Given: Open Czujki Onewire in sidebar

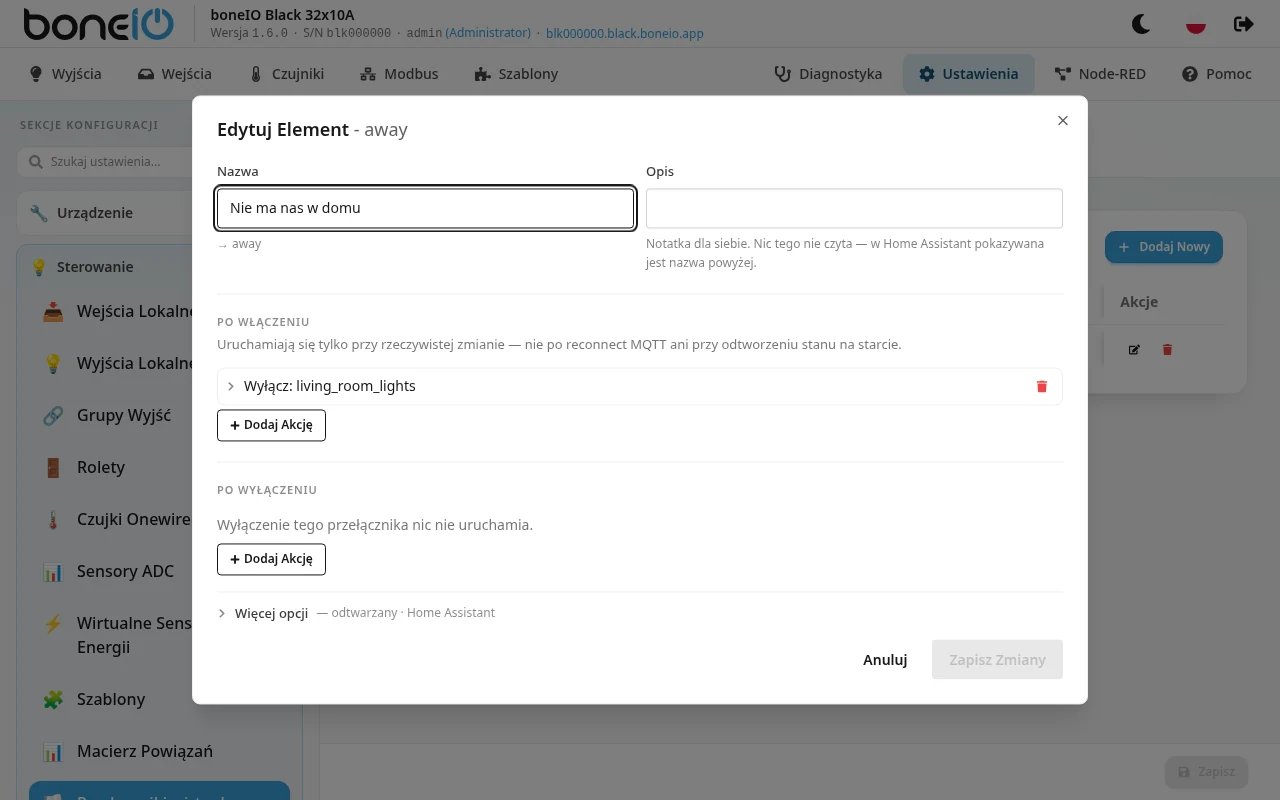Looking at the screenshot, I should 117,519.
